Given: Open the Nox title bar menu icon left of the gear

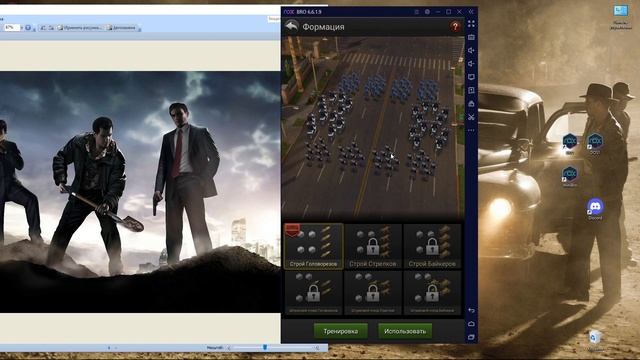Looking at the screenshot, I should [417, 12].
